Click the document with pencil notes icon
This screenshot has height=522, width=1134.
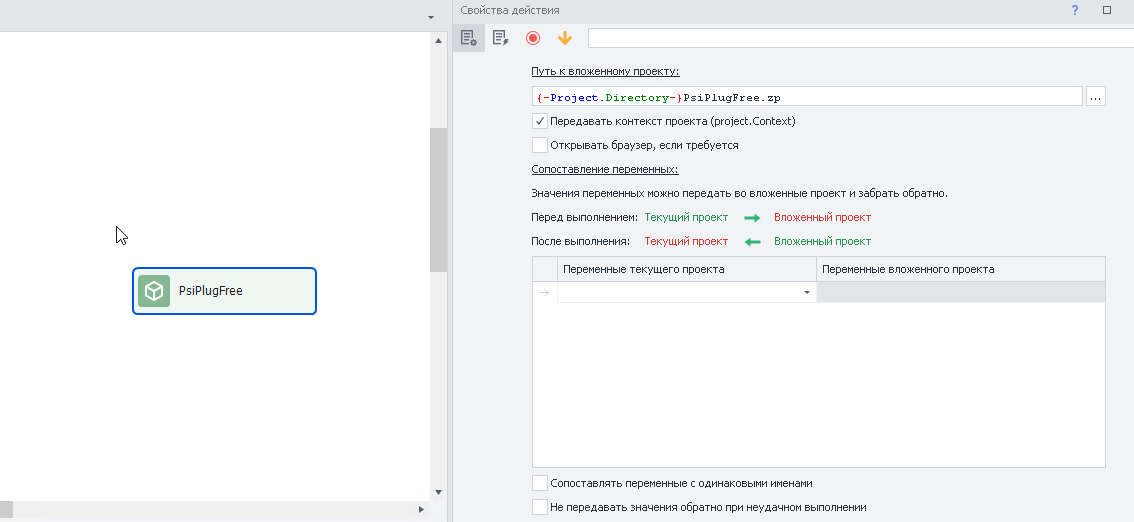point(501,38)
